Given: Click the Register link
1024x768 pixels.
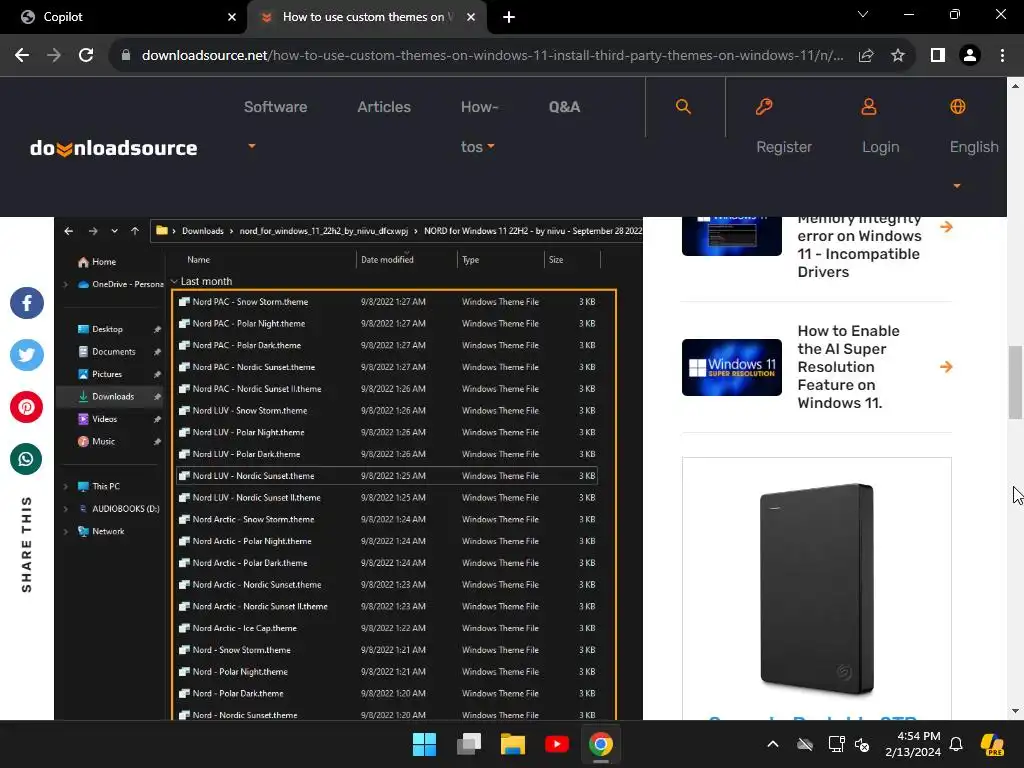Looking at the screenshot, I should [784, 147].
